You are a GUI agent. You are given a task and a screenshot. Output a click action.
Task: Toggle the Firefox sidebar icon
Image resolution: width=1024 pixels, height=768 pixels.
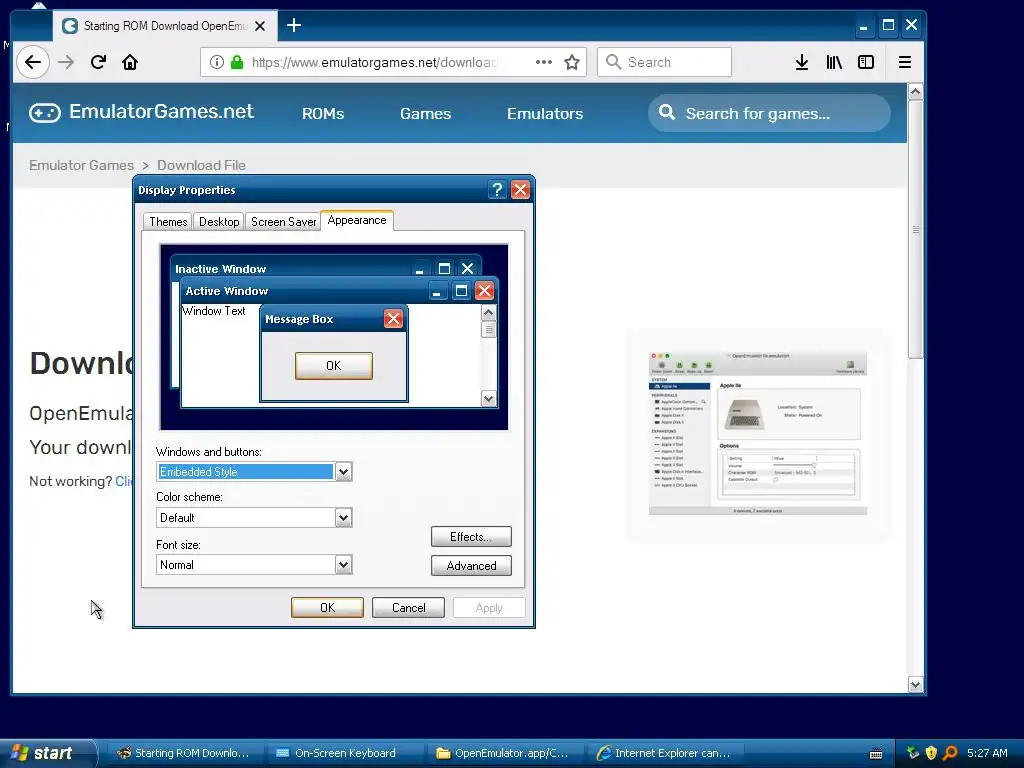[x=866, y=62]
